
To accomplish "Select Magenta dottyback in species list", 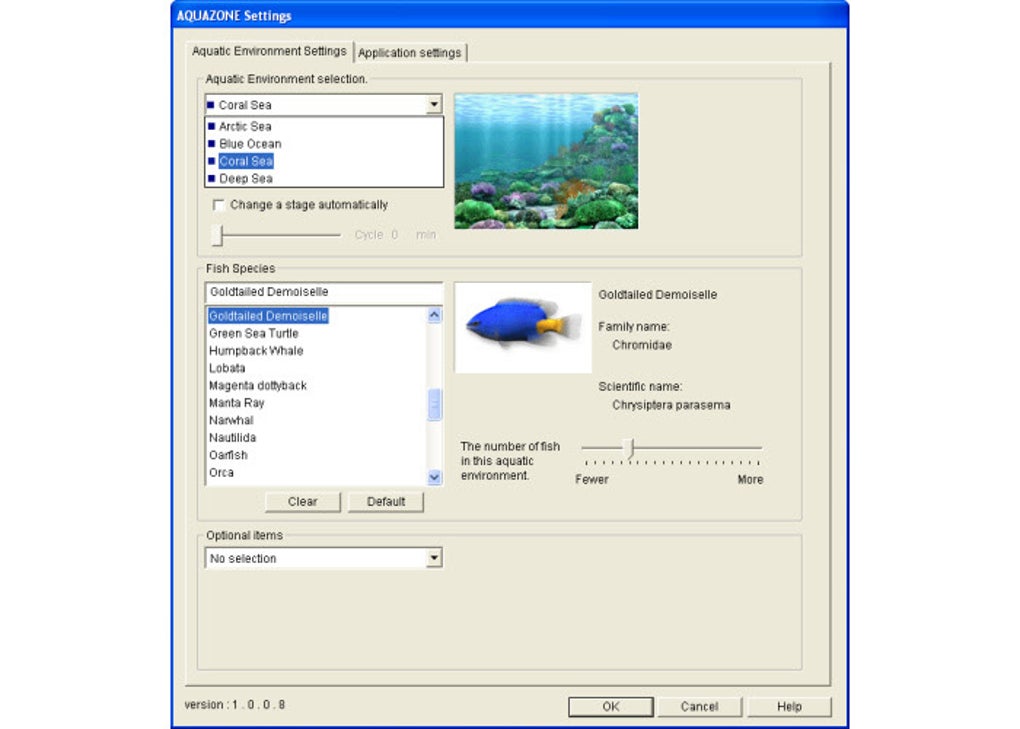I will (258, 386).
